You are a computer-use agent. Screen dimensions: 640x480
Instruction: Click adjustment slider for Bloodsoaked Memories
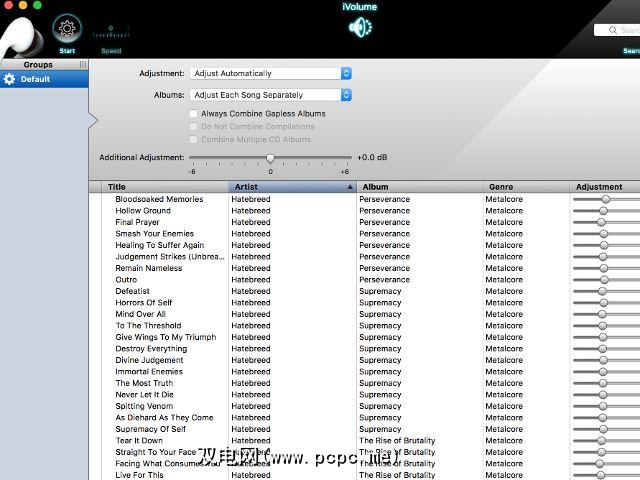click(606, 199)
